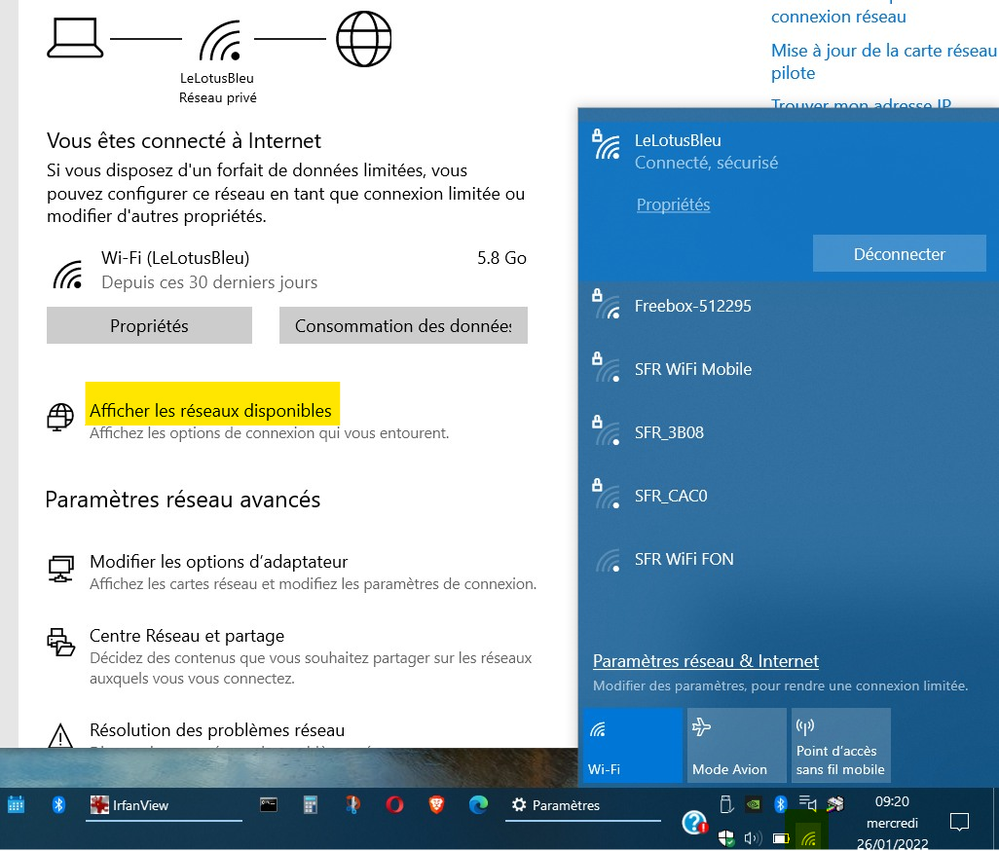Viewport: 999px width, 853px height.
Task: Select the SFR_3B08 network
Action: click(788, 433)
